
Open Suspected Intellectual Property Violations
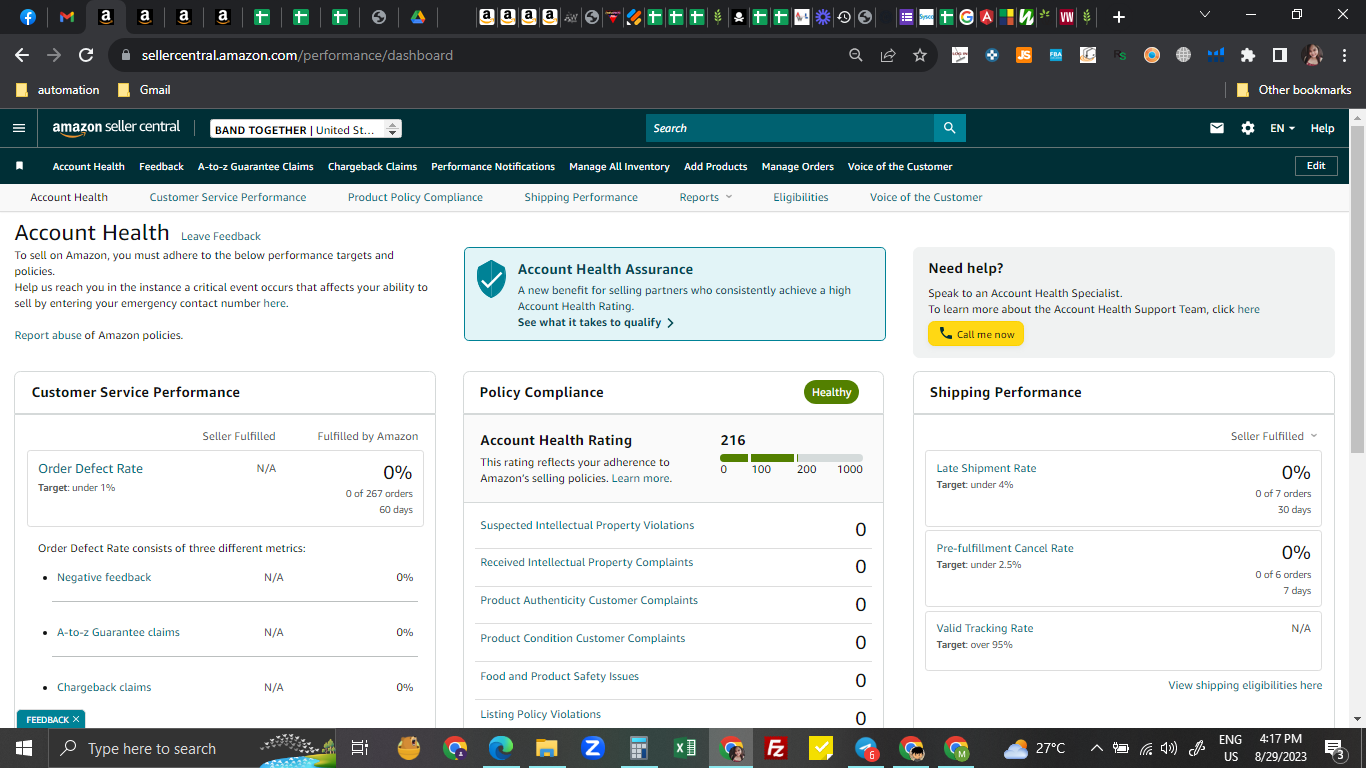pos(587,525)
